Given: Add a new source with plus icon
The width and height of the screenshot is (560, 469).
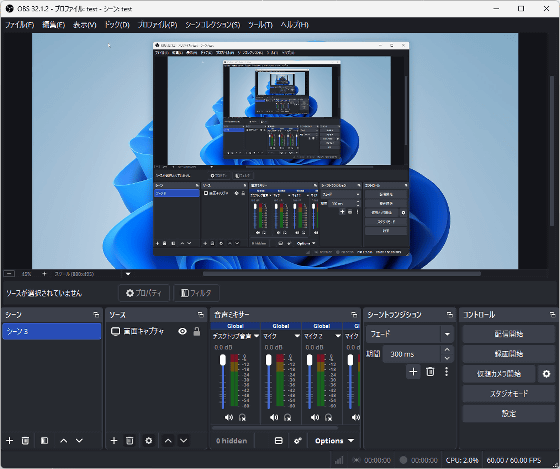Looking at the screenshot, I should (114, 440).
